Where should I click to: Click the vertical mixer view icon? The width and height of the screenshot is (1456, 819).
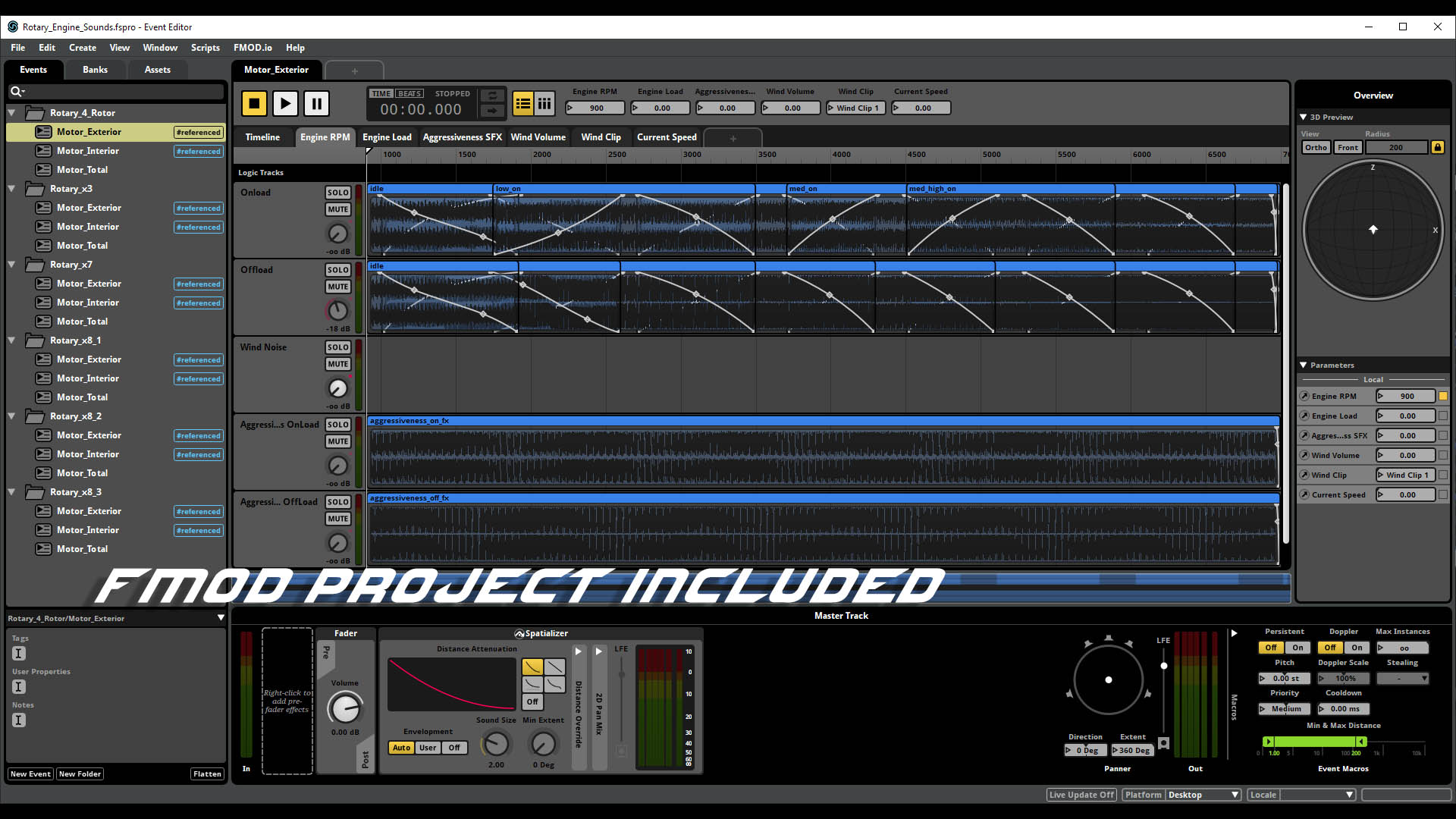544,104
